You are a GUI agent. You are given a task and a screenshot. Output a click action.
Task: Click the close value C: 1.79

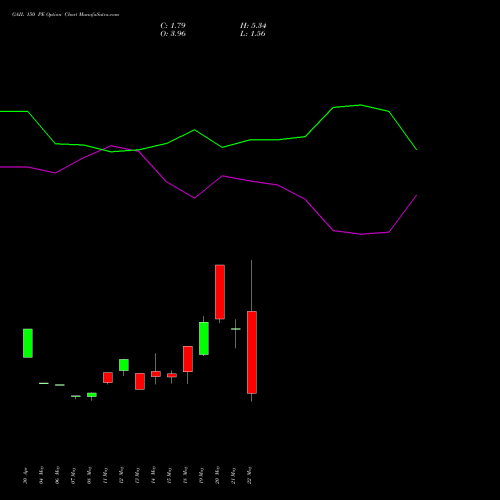tap(173, 26)
